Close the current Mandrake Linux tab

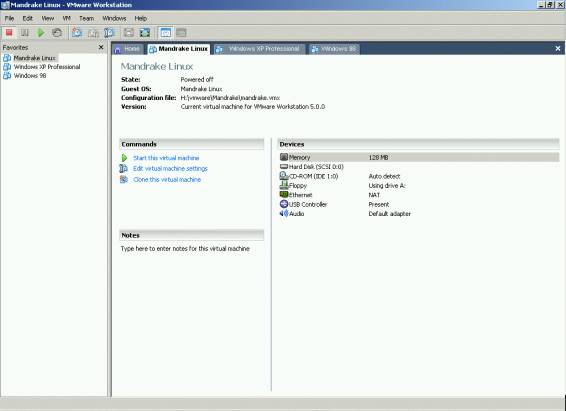558,48
